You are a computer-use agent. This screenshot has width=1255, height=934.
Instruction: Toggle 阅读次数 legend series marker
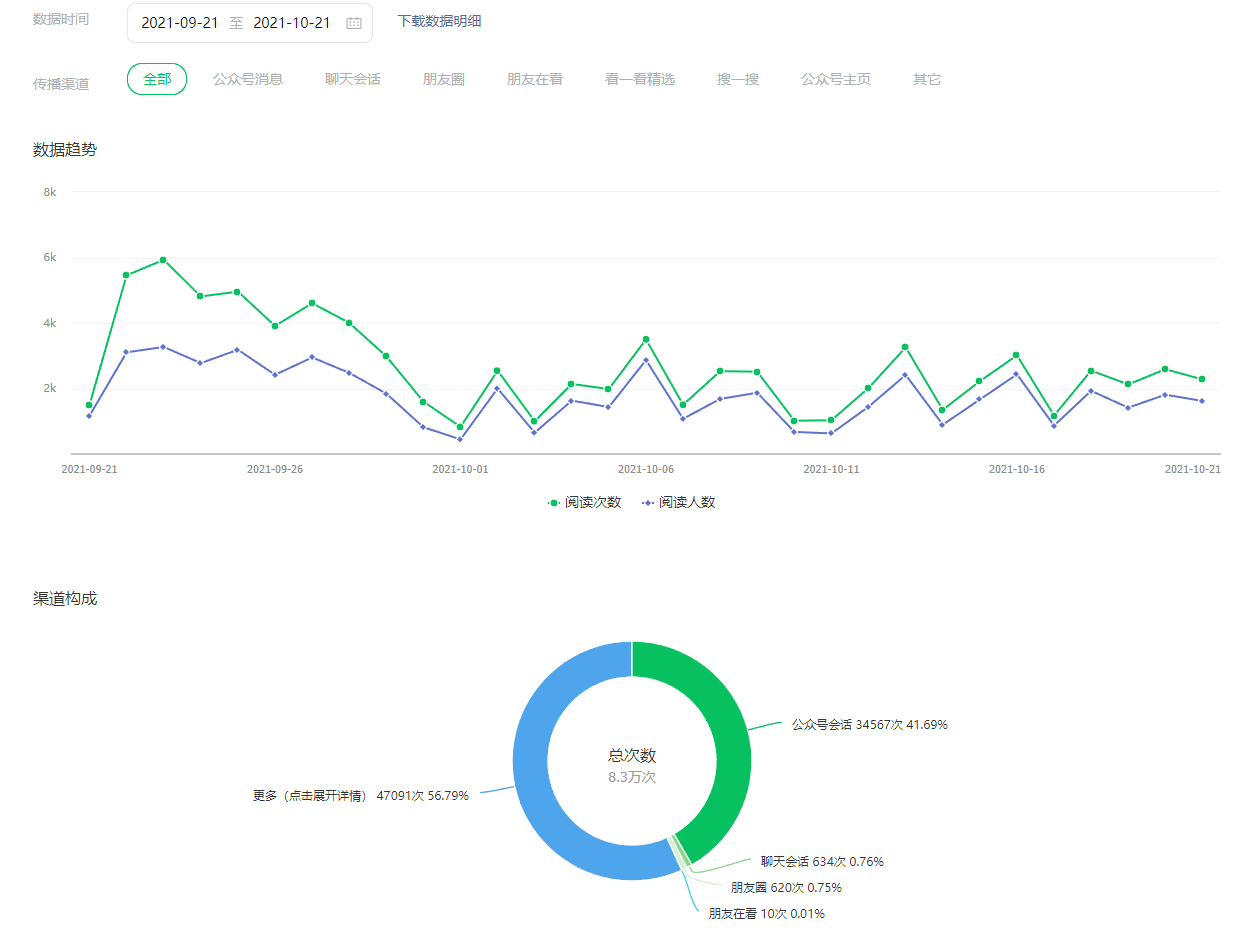pos(554,503)
